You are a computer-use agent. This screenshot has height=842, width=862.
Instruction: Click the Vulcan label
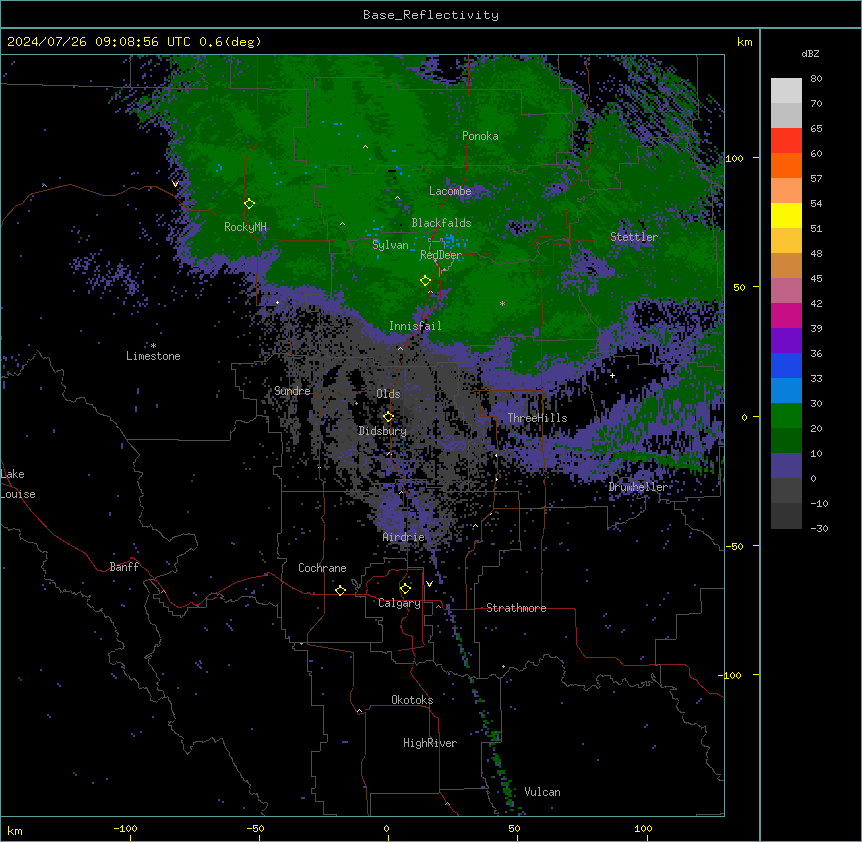tap(543, 792)
